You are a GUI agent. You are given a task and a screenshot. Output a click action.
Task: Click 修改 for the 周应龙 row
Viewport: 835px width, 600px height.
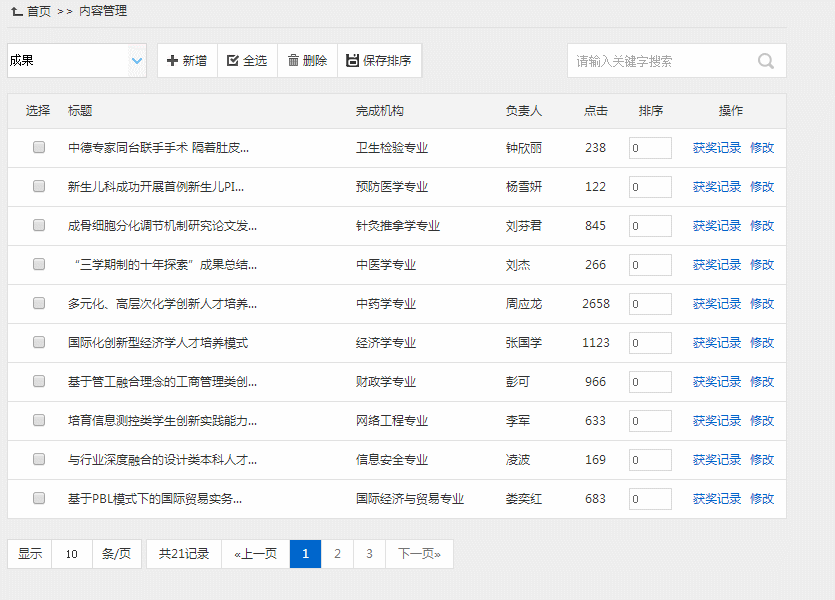(762, 303)
